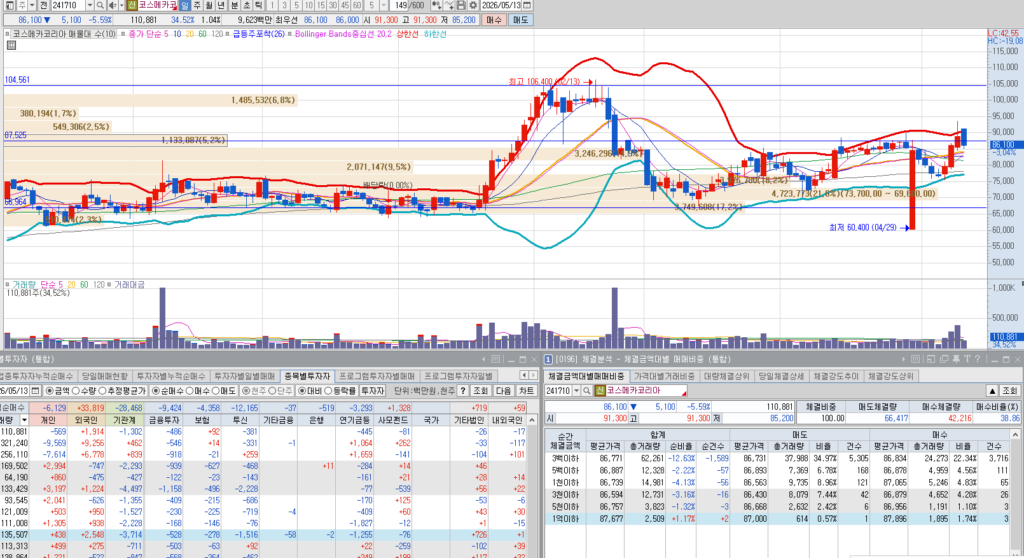Click the up triangle button beside 조회
The height and width of the screenshot is (558, 1024).
992,391
